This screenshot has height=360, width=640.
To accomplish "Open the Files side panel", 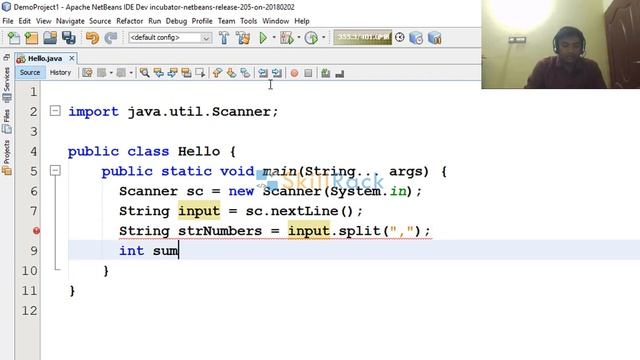I will click(x=7, y=121).
